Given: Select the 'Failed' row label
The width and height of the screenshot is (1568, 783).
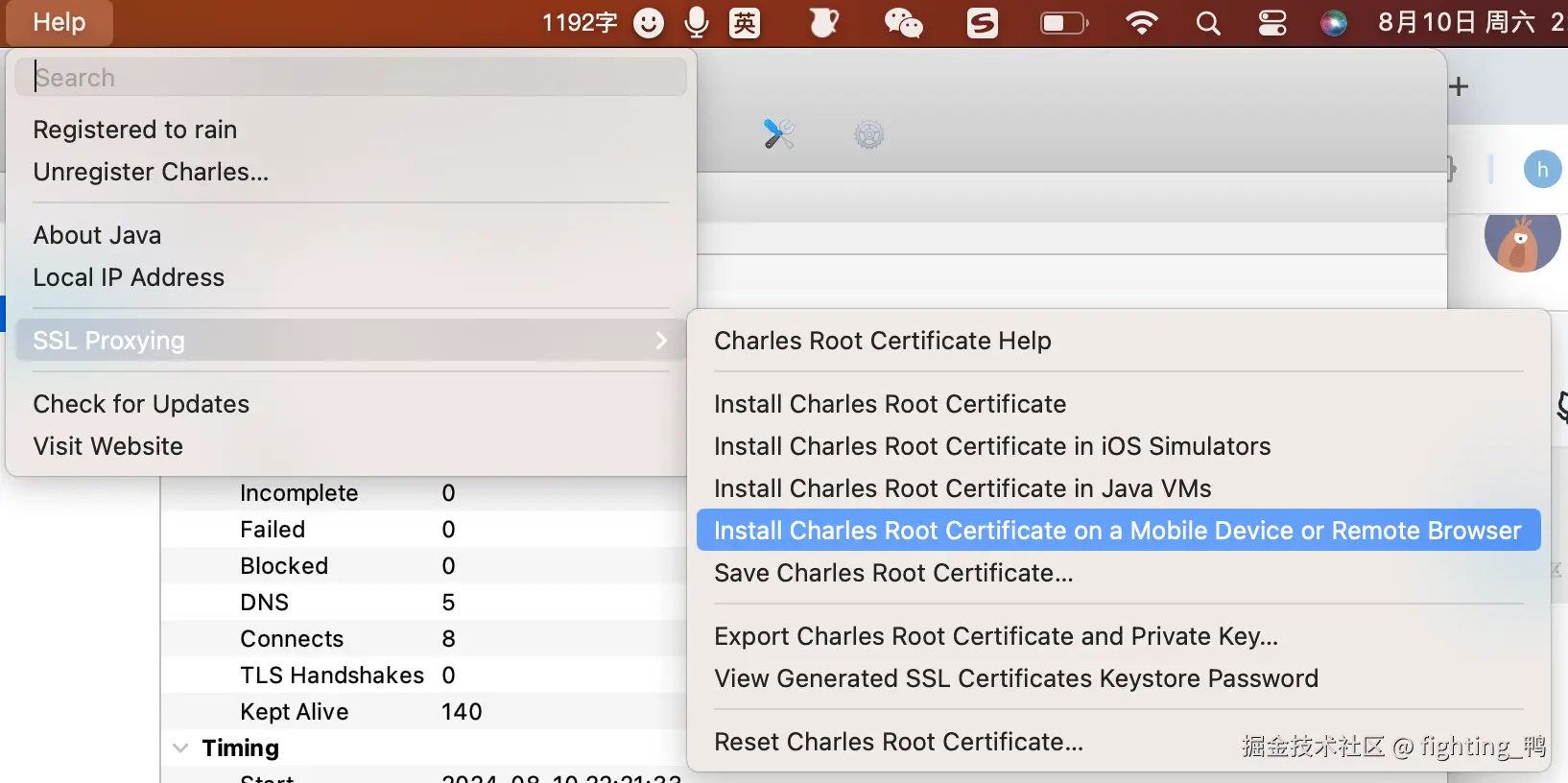Looking at the screenshot, I should click(273, 530).
